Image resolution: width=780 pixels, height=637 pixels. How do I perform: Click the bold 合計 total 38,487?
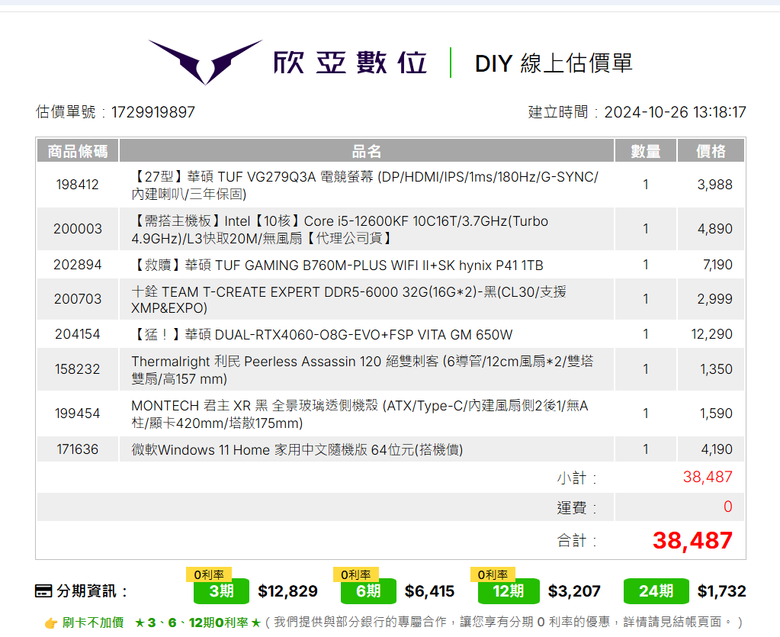[692, 541]
